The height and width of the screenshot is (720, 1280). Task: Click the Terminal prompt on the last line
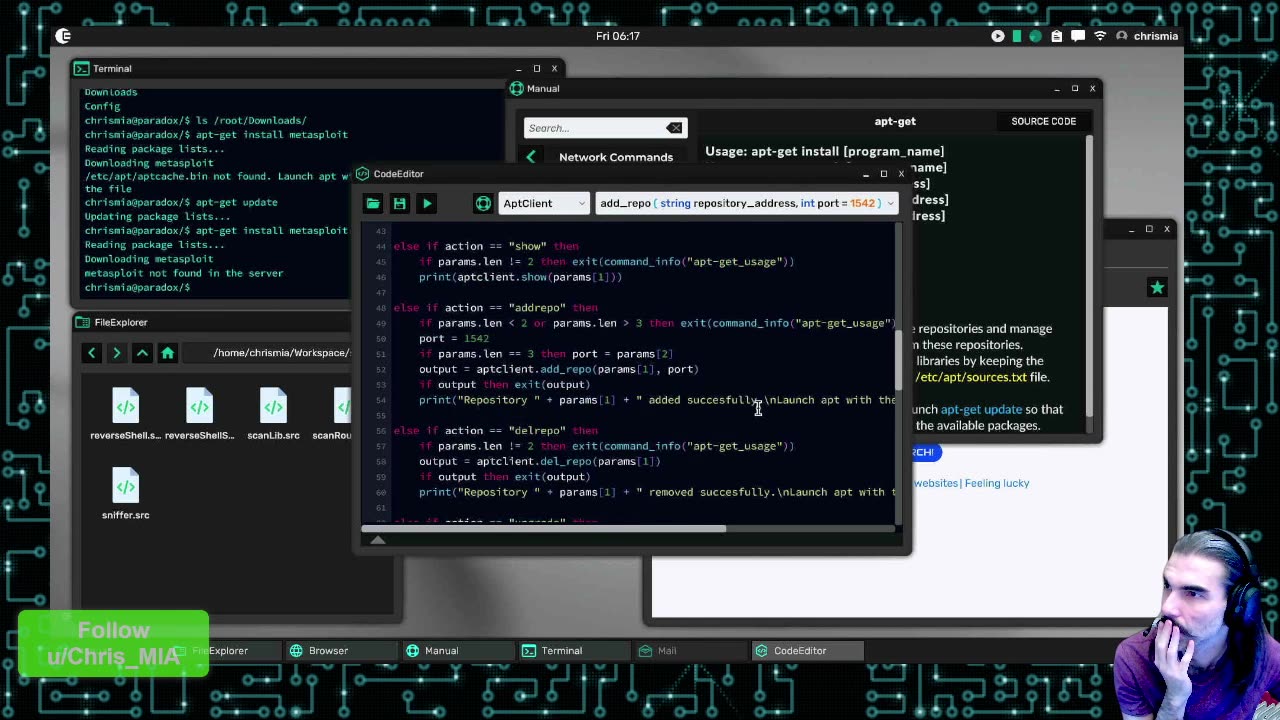(x=137, y=287)
